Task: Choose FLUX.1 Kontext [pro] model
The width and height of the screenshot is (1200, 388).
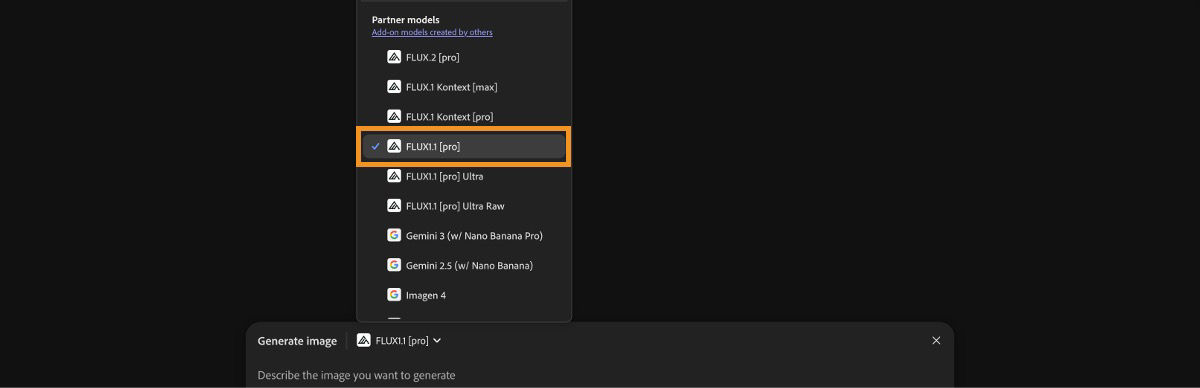Action: pos(464,117)
